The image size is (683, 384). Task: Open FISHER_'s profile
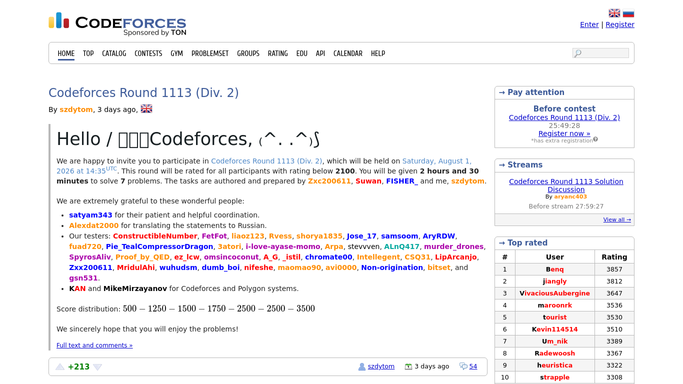click(402, 181)
